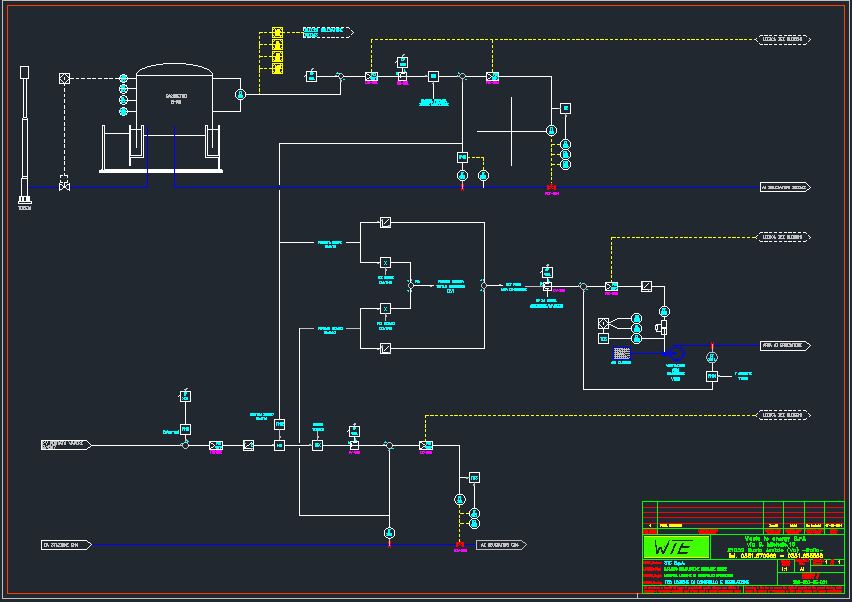Select the top cyan instrument circle left of tank
Image resolution: width=852 pixels, height=602 pixels.
point(124,78)
